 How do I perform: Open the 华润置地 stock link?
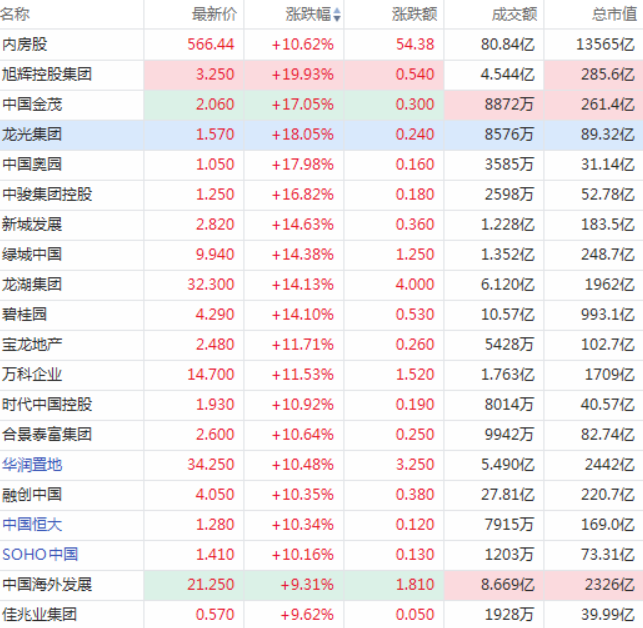[32, 464]
